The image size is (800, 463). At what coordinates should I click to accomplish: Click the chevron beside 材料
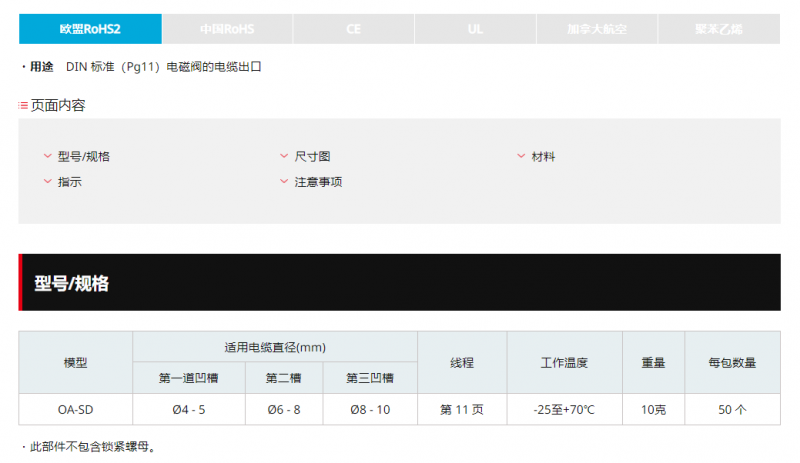coord(521,156)
